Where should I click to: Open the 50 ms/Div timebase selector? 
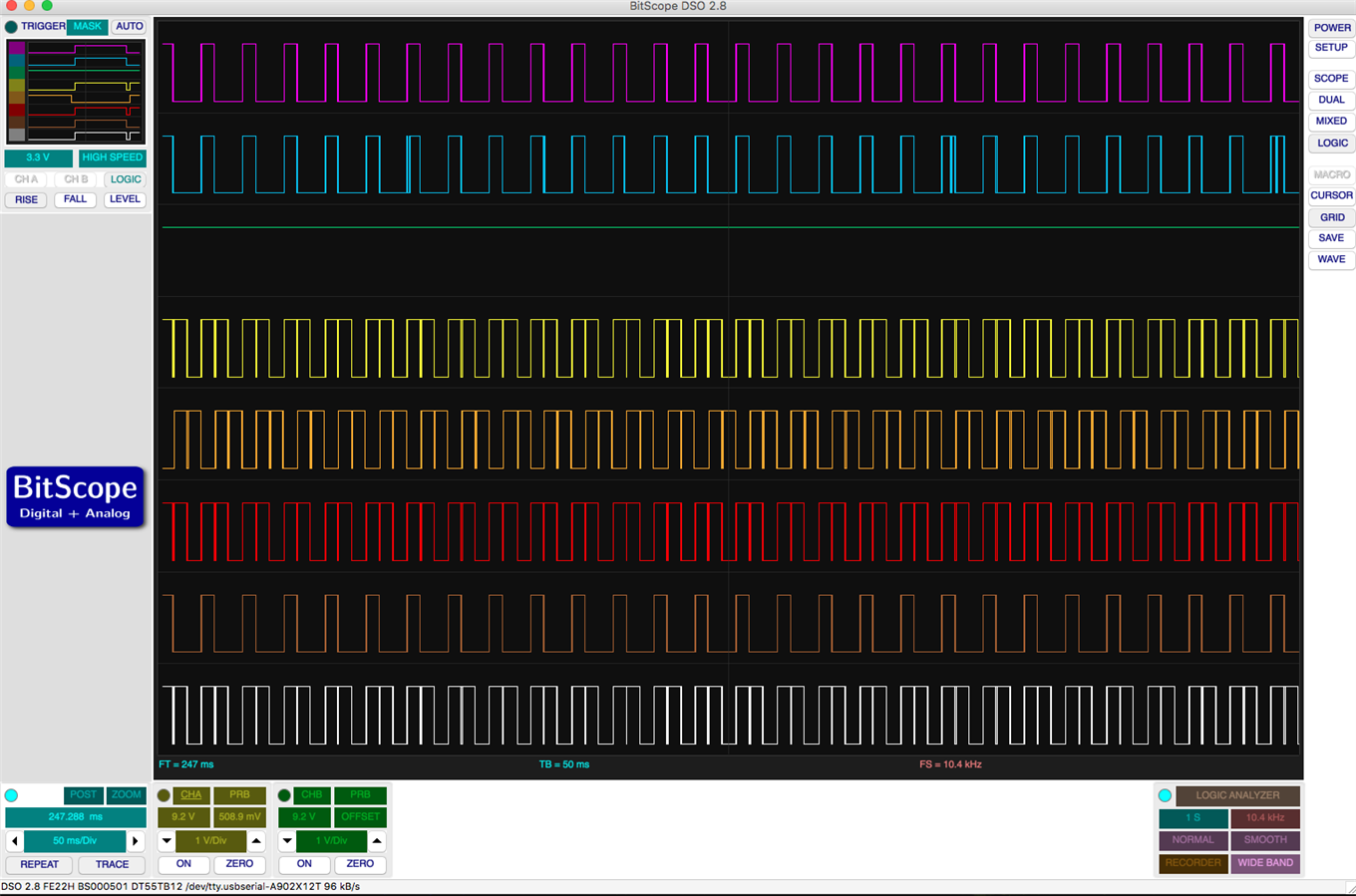[x=75, y=841]
